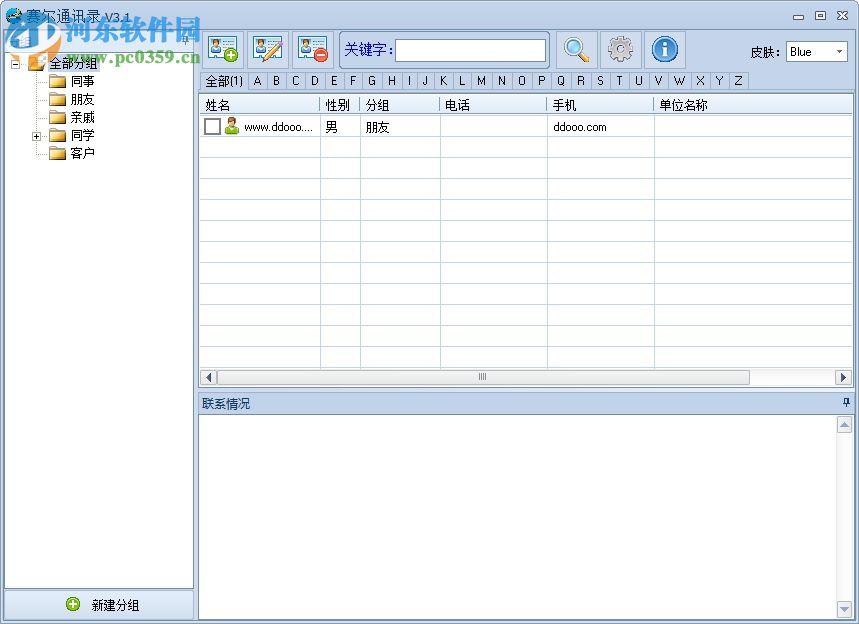Viewport: 859px width, 624px height.
Task: Click the horizontal scrollbar right arrow
Action: click(x=845, y=377)
